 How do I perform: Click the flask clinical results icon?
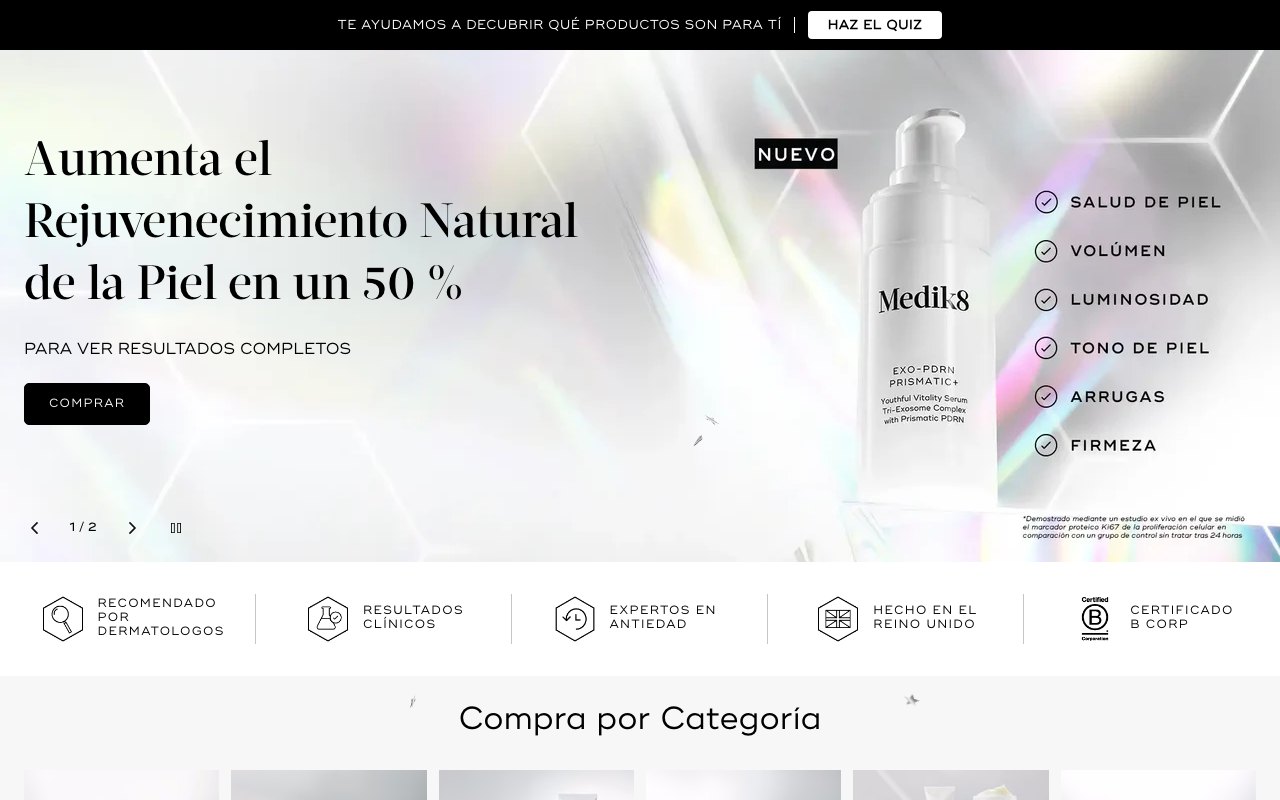coord(328,618)
